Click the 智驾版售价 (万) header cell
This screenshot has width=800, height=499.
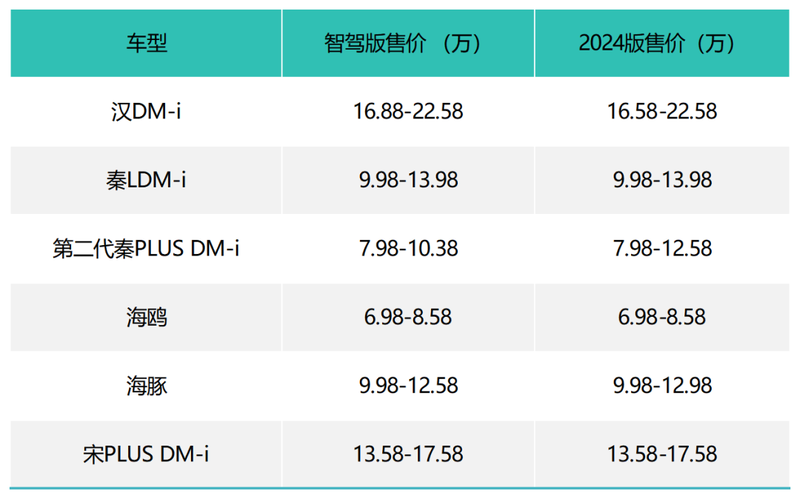pyautogui.click(x=408, y=43)
